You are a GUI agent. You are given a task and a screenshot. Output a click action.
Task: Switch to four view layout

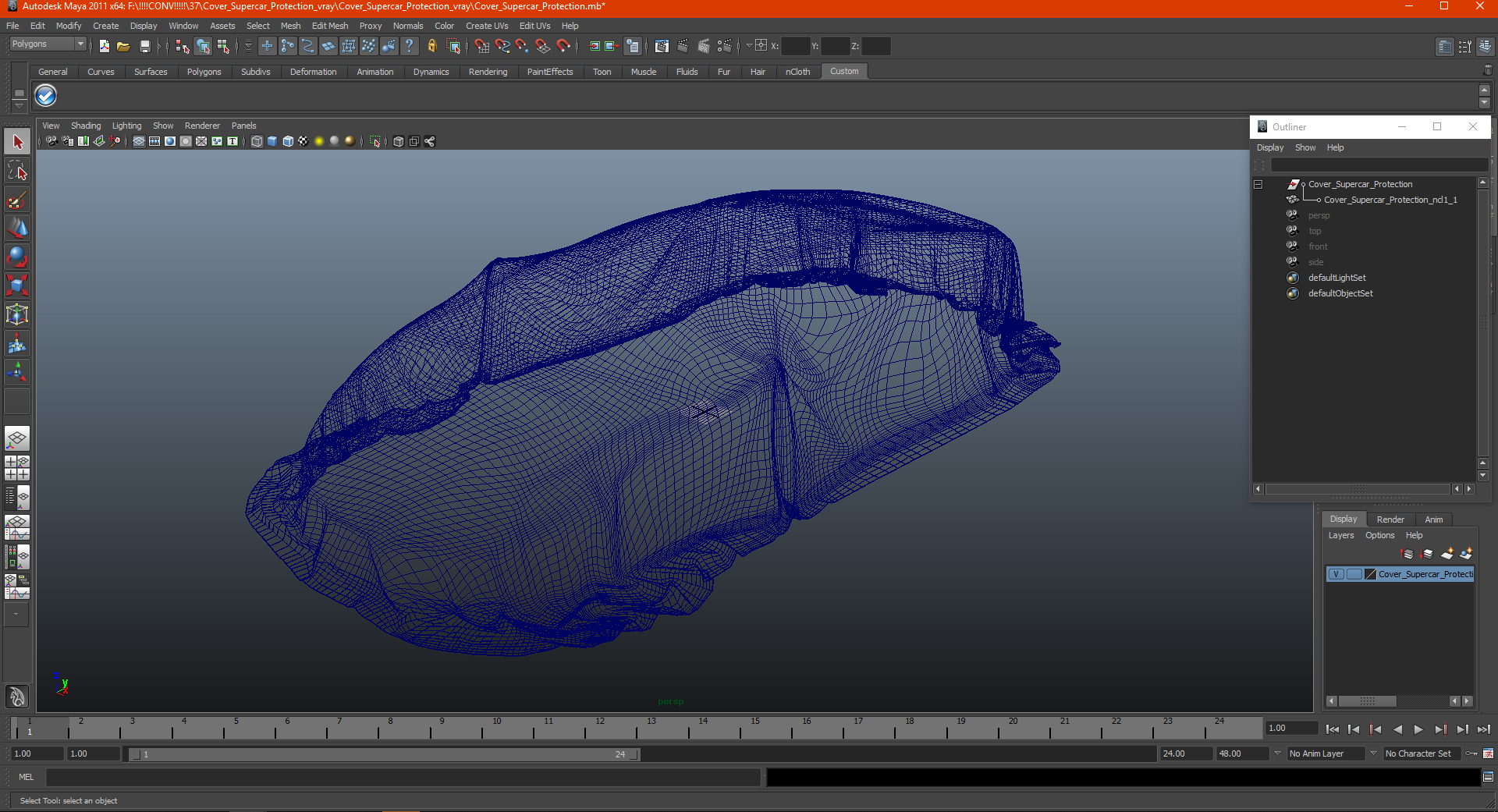click(17, 468)
